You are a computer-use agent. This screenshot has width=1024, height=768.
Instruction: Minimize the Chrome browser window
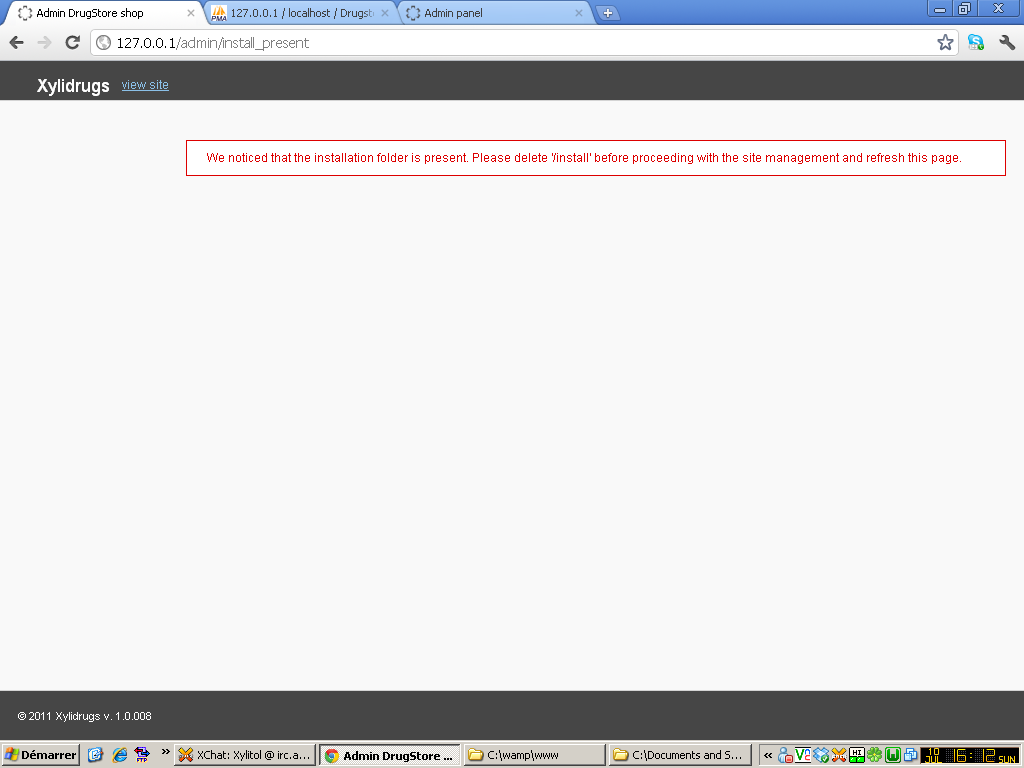[x=940, y=9]
